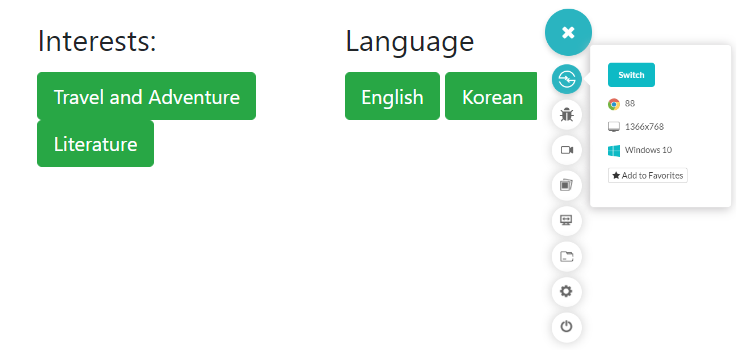This screenshot has width=738, height=360.
Task: Select the Literature interest tag
Action: tap(96, 144)
